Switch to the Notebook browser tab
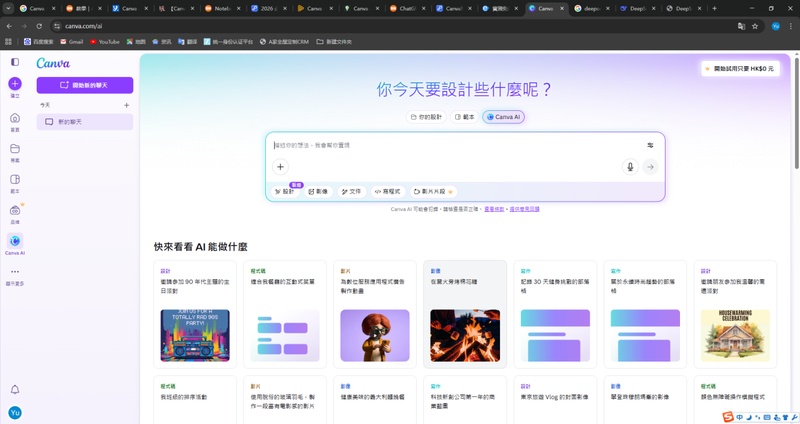Screen dimensions: 800x424 (222, 8)
